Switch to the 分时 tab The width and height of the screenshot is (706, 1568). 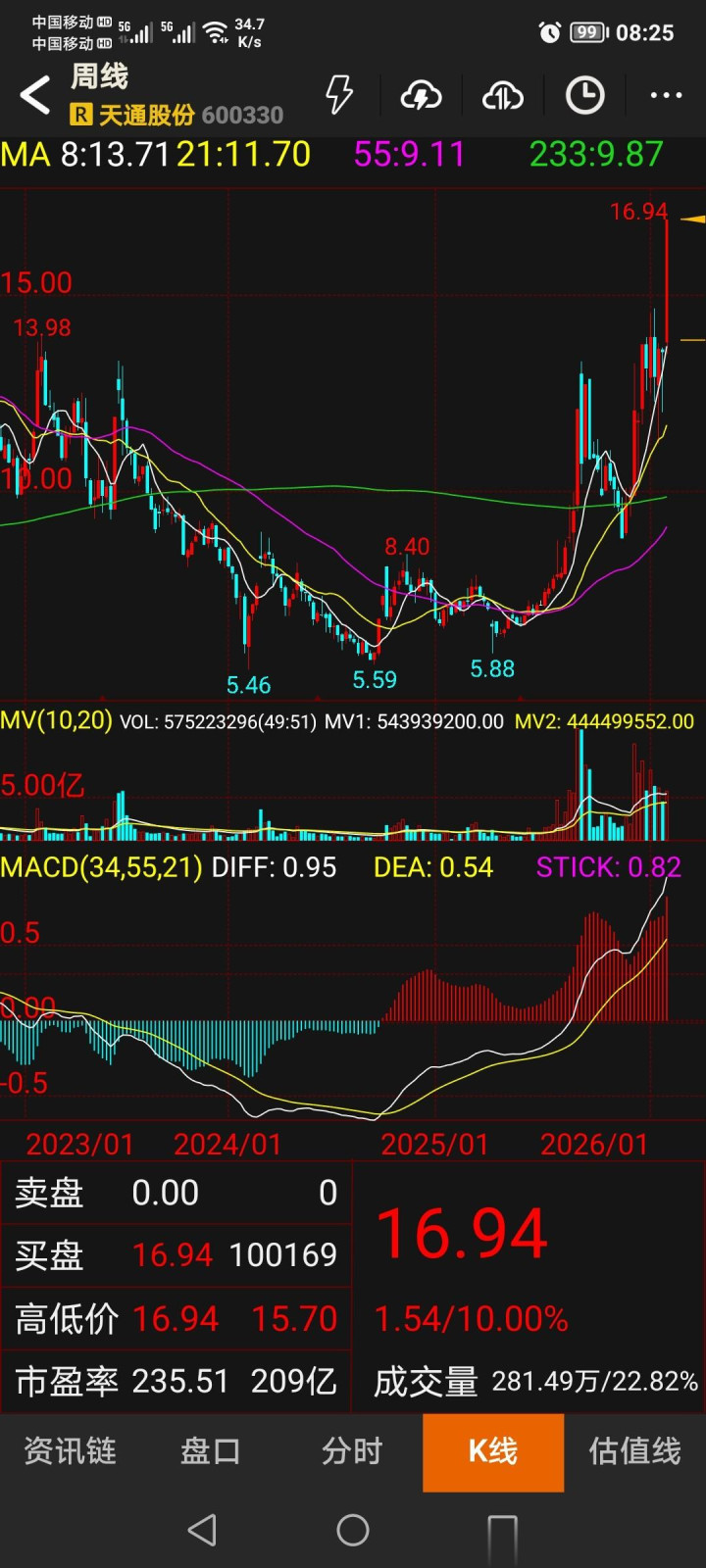click(x=352, y=1451)
